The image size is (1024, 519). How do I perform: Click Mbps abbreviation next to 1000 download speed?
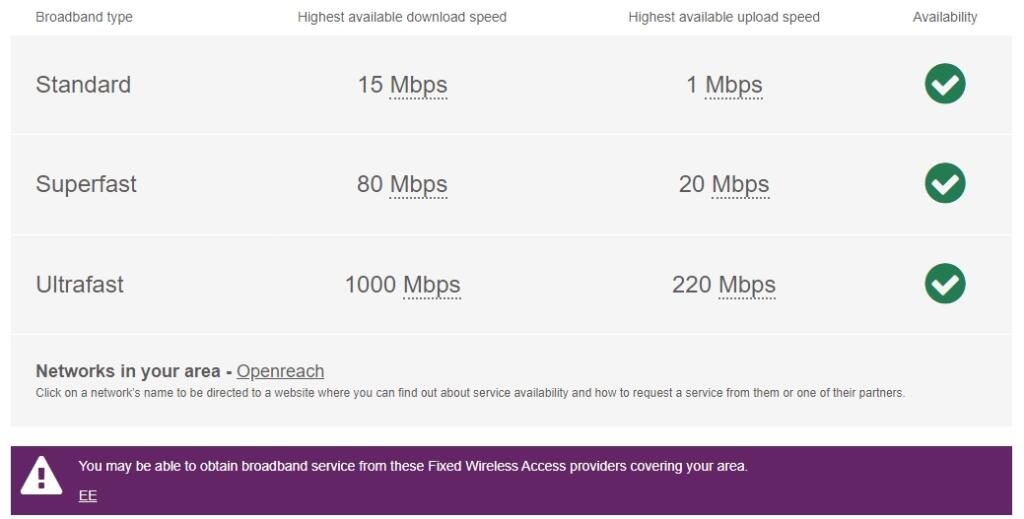click(x=432, y=285)
